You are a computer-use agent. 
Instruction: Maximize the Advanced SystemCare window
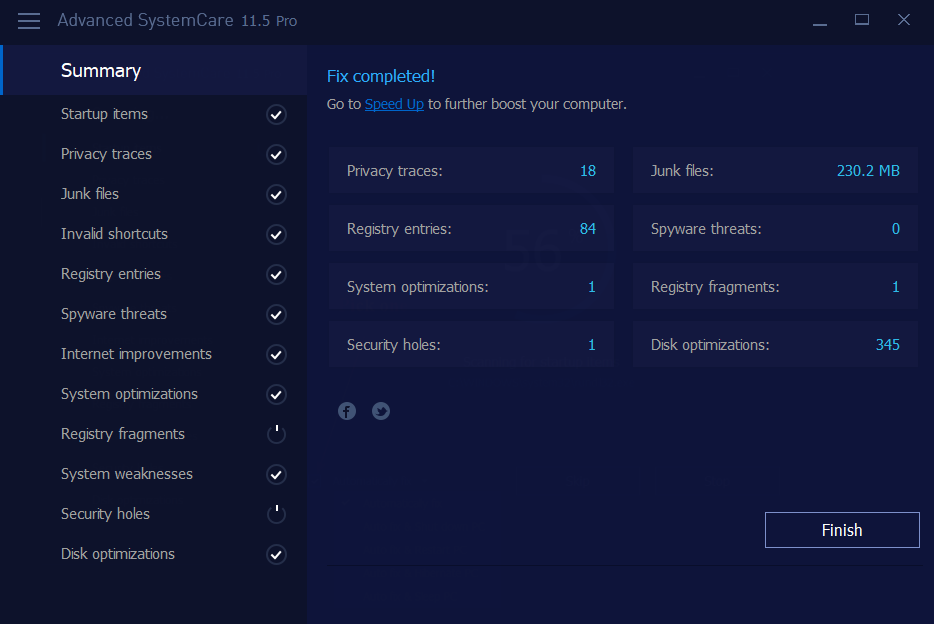(861, 20)
